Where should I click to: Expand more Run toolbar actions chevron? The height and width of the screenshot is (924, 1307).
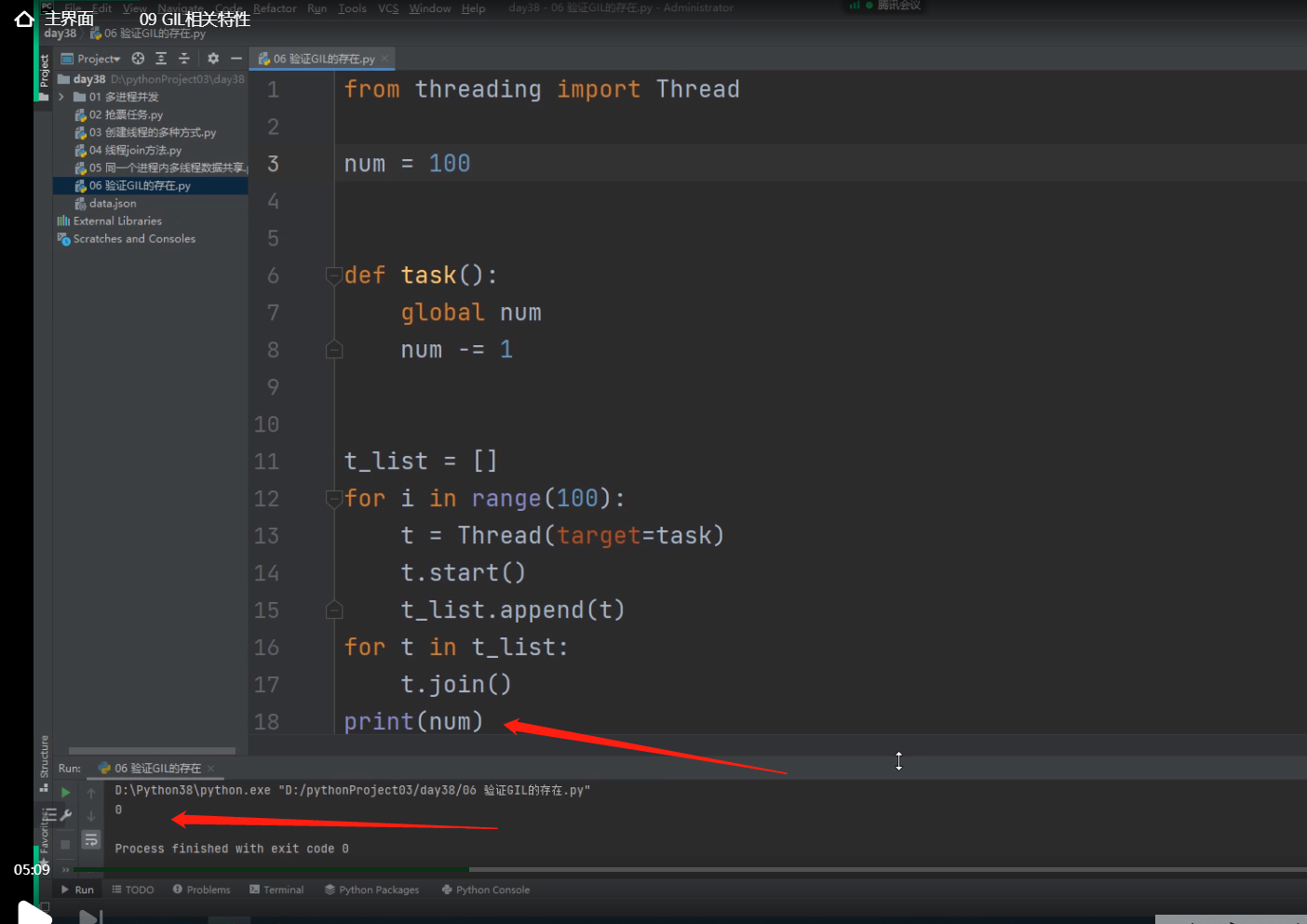(x=65, y=870)
